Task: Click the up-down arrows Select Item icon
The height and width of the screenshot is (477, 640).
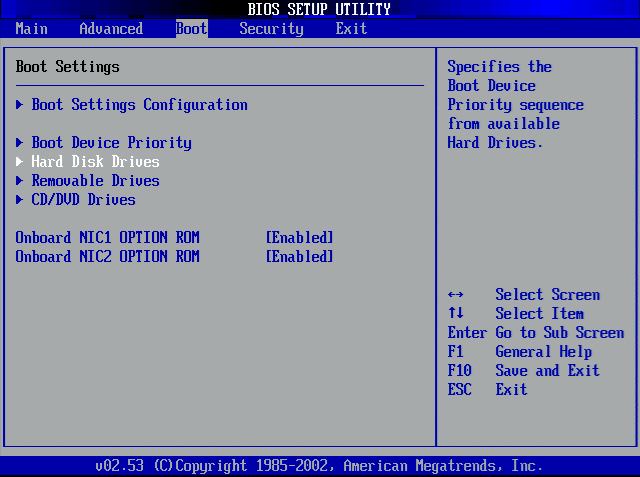Action: coord(456,313)
